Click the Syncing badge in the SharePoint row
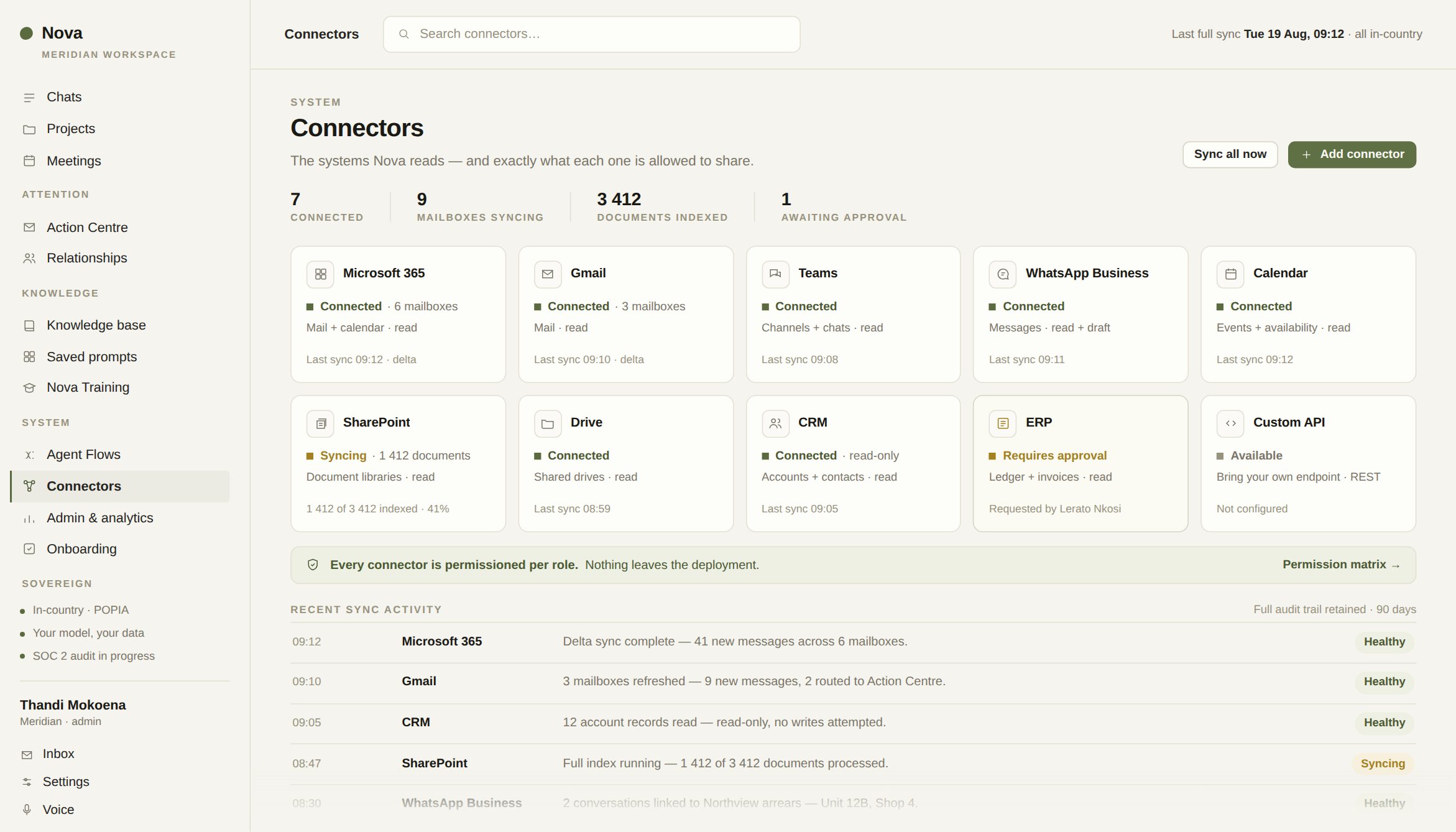 [x=1383, y=764]
